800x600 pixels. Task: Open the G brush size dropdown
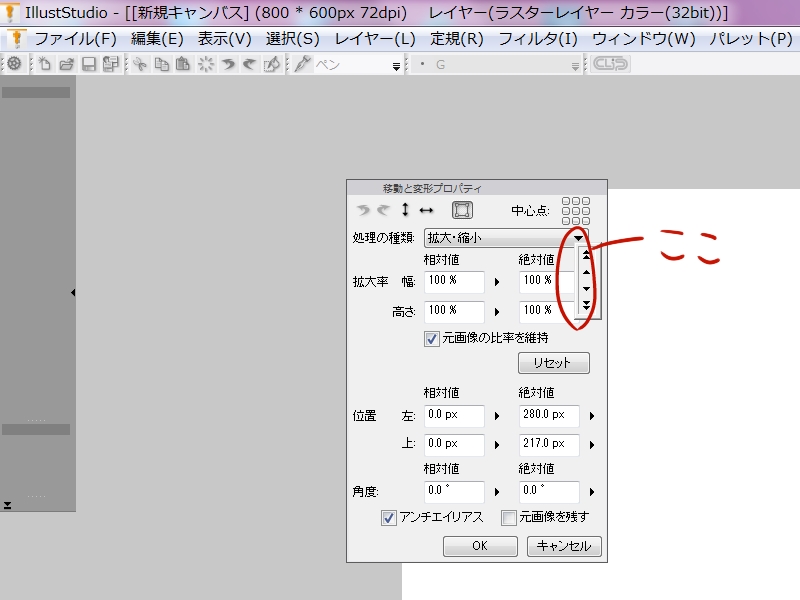575,66
